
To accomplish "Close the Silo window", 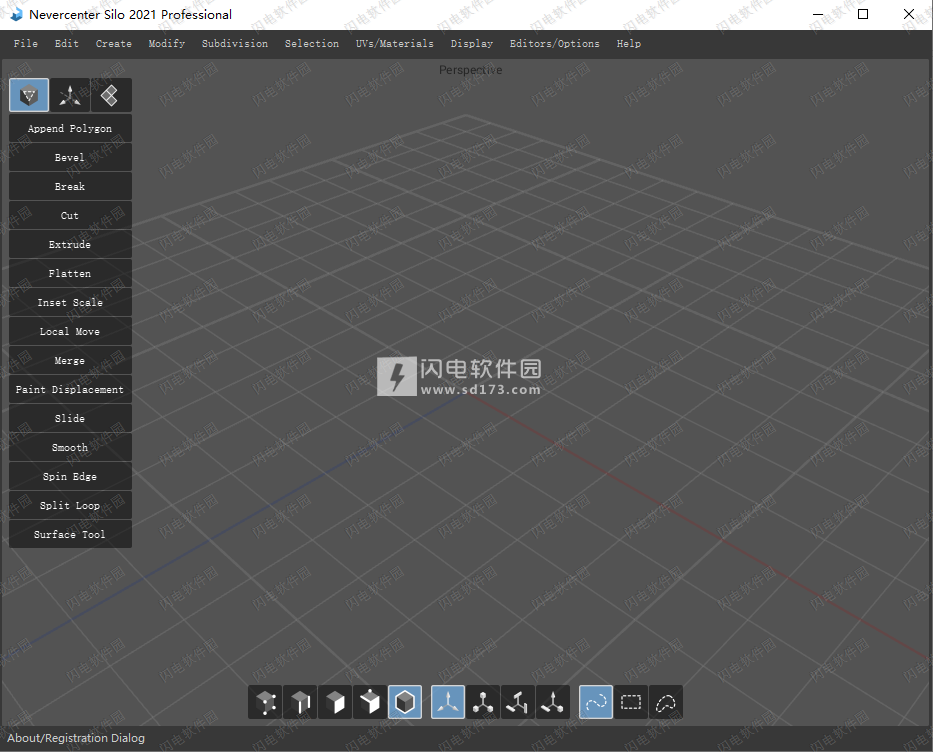I will tap(909, 14).
